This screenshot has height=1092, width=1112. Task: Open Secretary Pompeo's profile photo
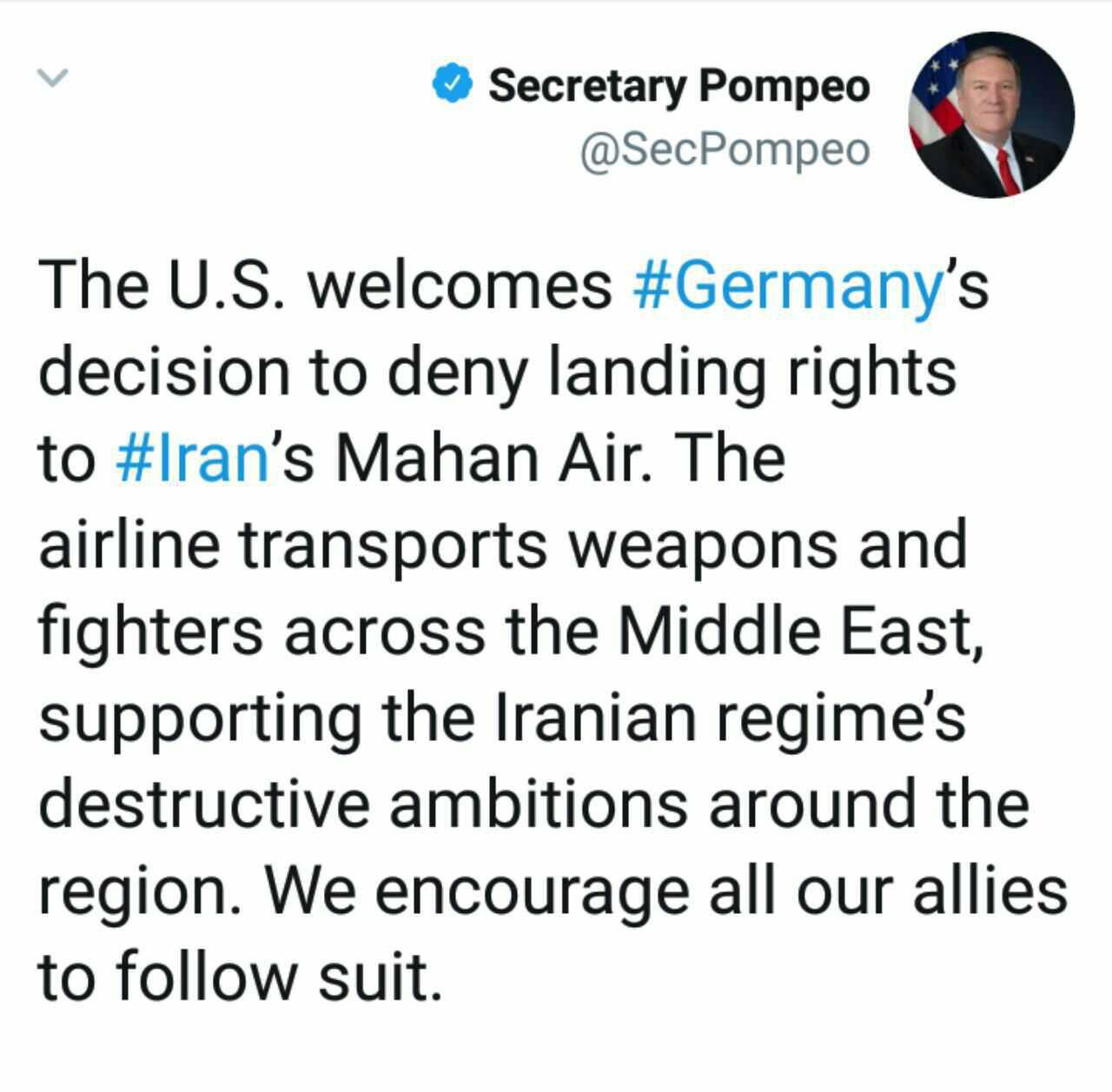coord(991,115)
